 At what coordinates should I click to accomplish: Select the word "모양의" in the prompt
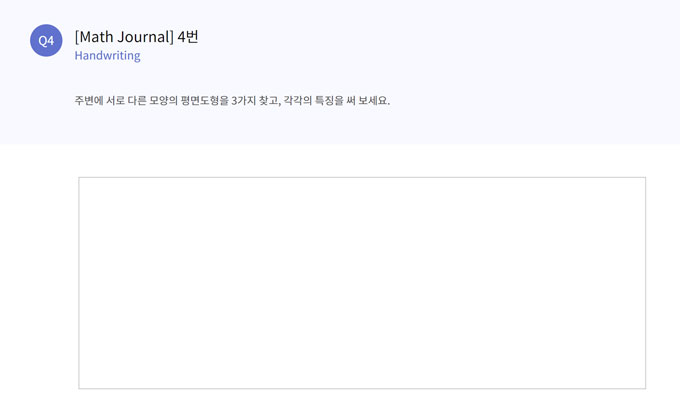(x=163, y=101)
